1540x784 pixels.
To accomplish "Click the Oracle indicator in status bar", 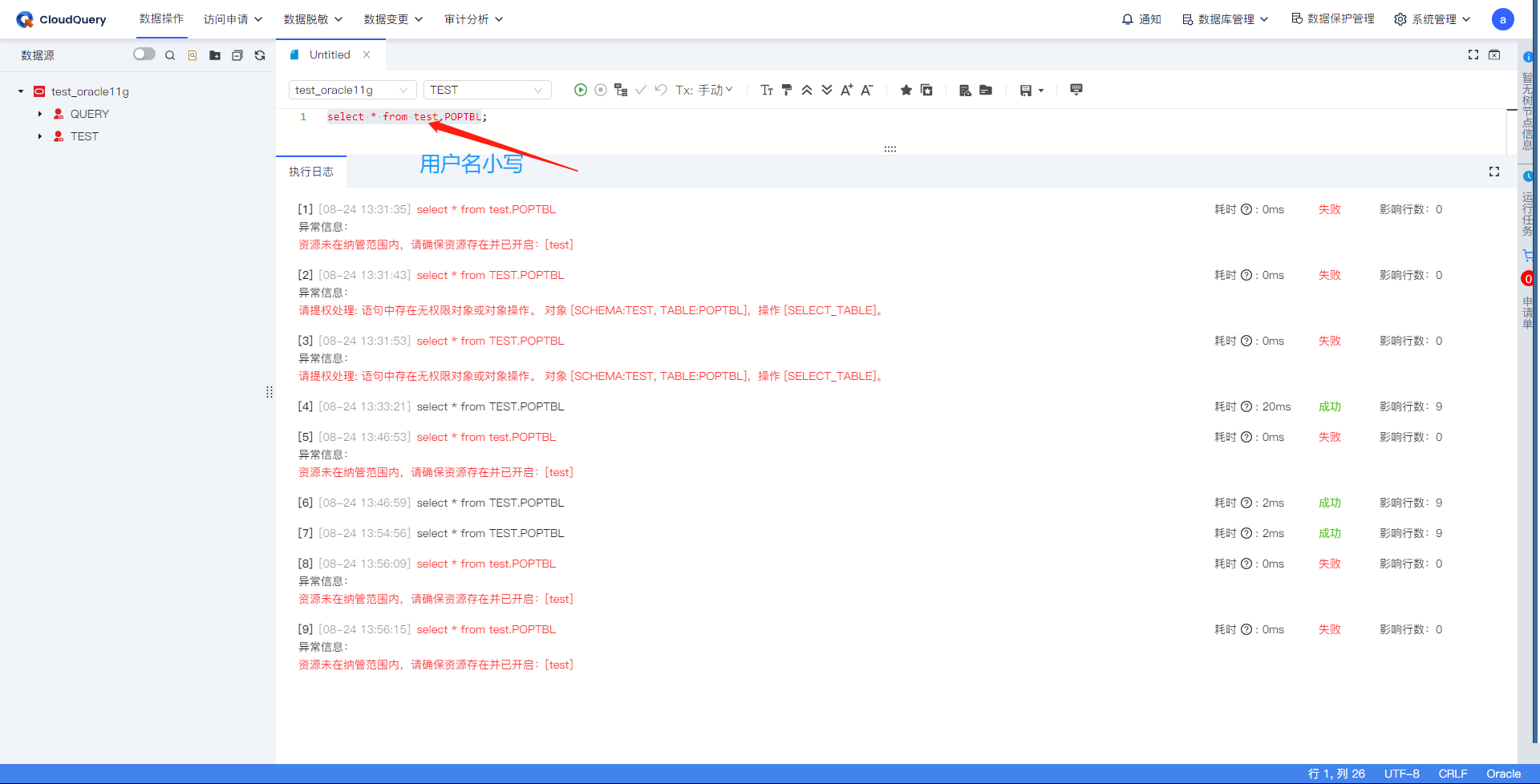I will (x=1503, y=774).
